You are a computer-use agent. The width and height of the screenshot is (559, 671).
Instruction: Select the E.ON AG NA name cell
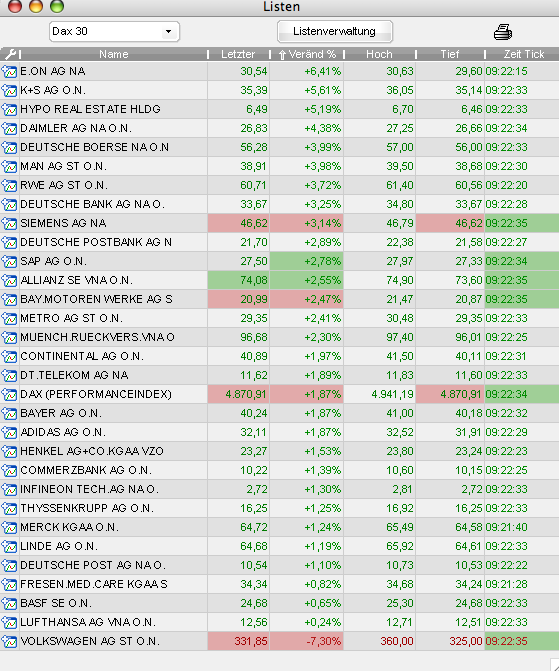[x=113, y=71]
